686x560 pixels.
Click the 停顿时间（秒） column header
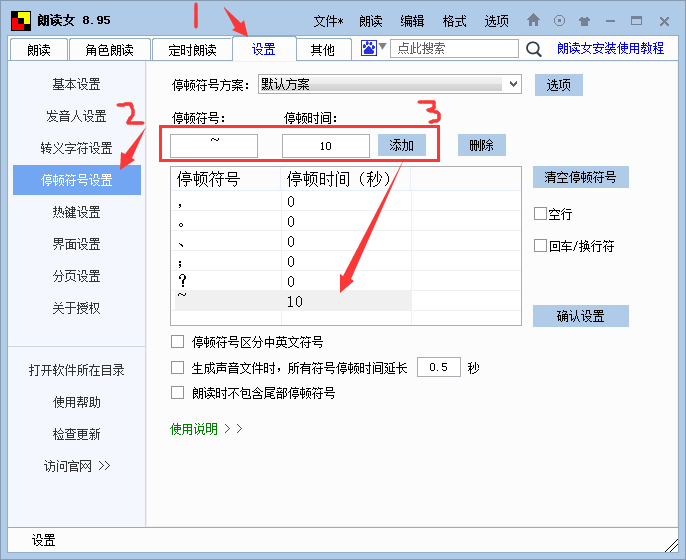pyautogui.click(x=346, y=179)
